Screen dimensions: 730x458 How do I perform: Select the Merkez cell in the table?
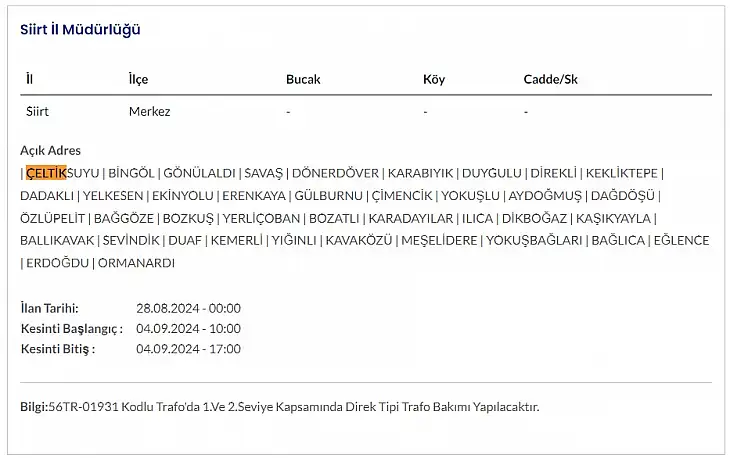point(149,112)
